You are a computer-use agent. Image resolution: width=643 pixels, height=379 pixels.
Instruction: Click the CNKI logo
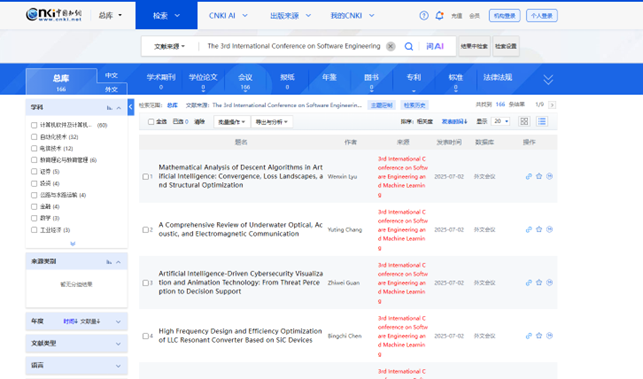click(x=54, y=15)
